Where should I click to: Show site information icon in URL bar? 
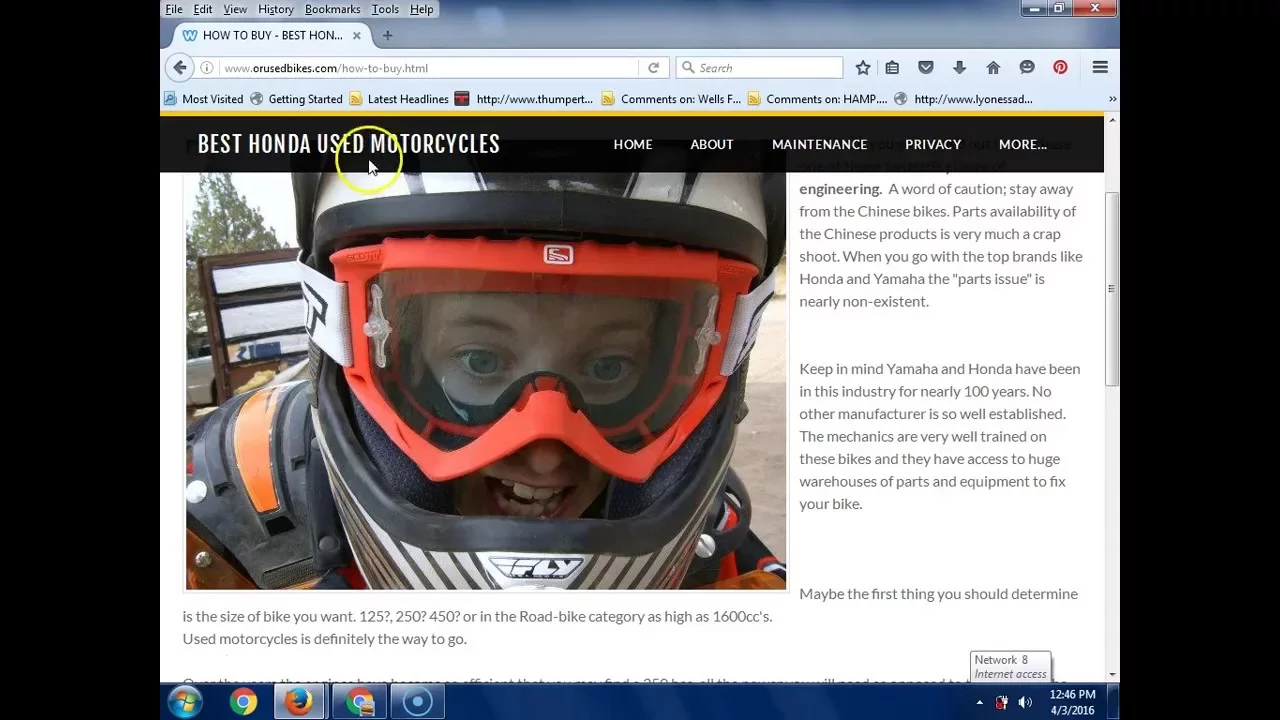click(x=206, y=68)
